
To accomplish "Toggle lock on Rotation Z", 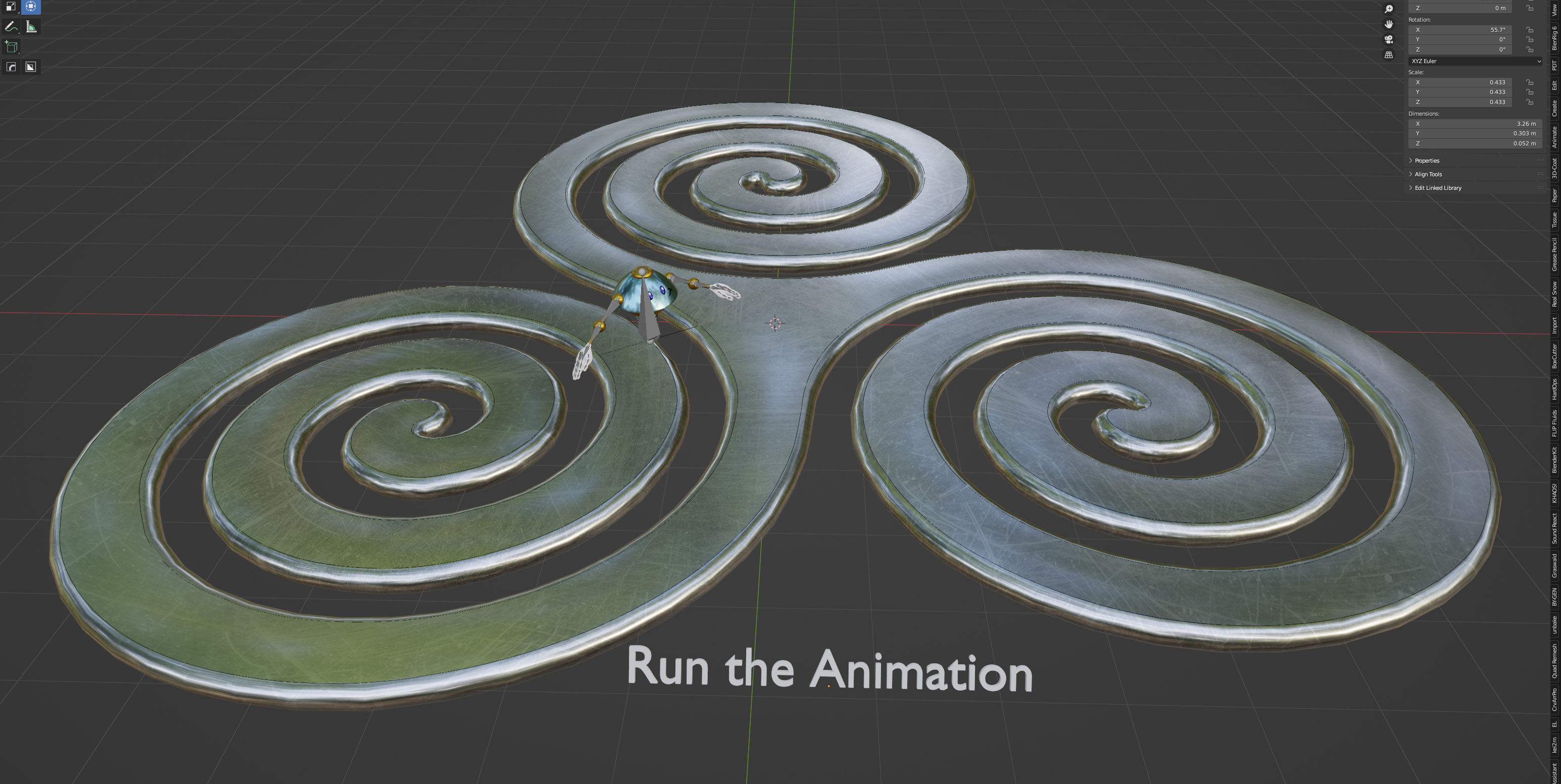I will click(x=1530, y=50).
